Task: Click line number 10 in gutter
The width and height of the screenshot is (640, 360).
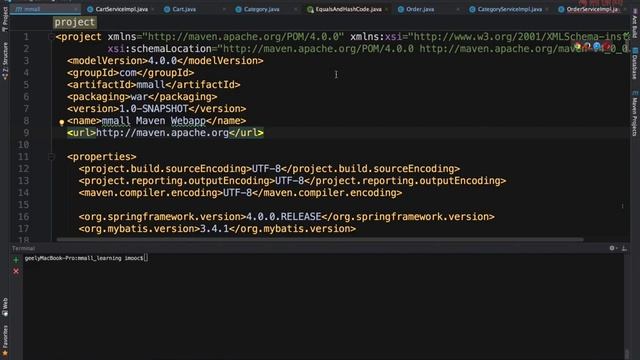Action: [24, 145]
